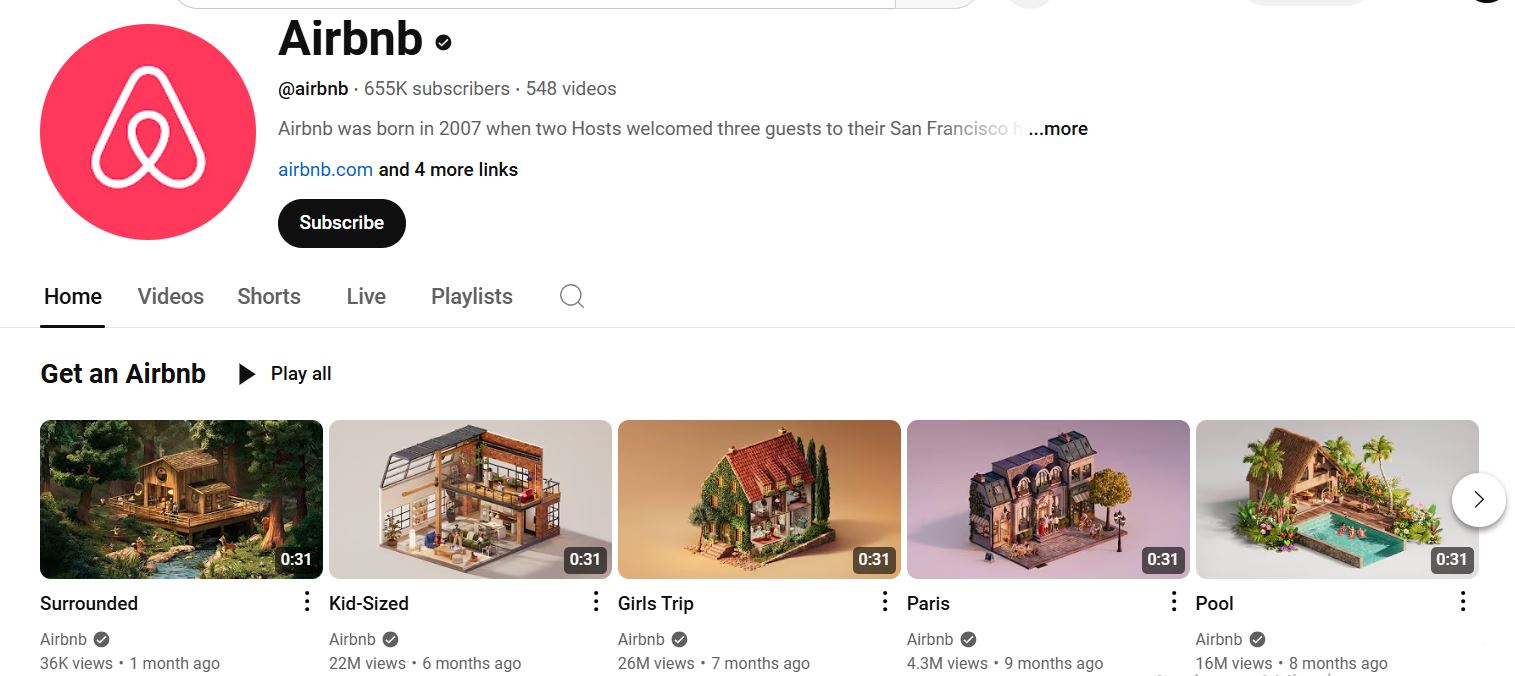This screenshot has height=676, width=1515.
Task: Open the airbnb.com link
Action: pos(325,170)
